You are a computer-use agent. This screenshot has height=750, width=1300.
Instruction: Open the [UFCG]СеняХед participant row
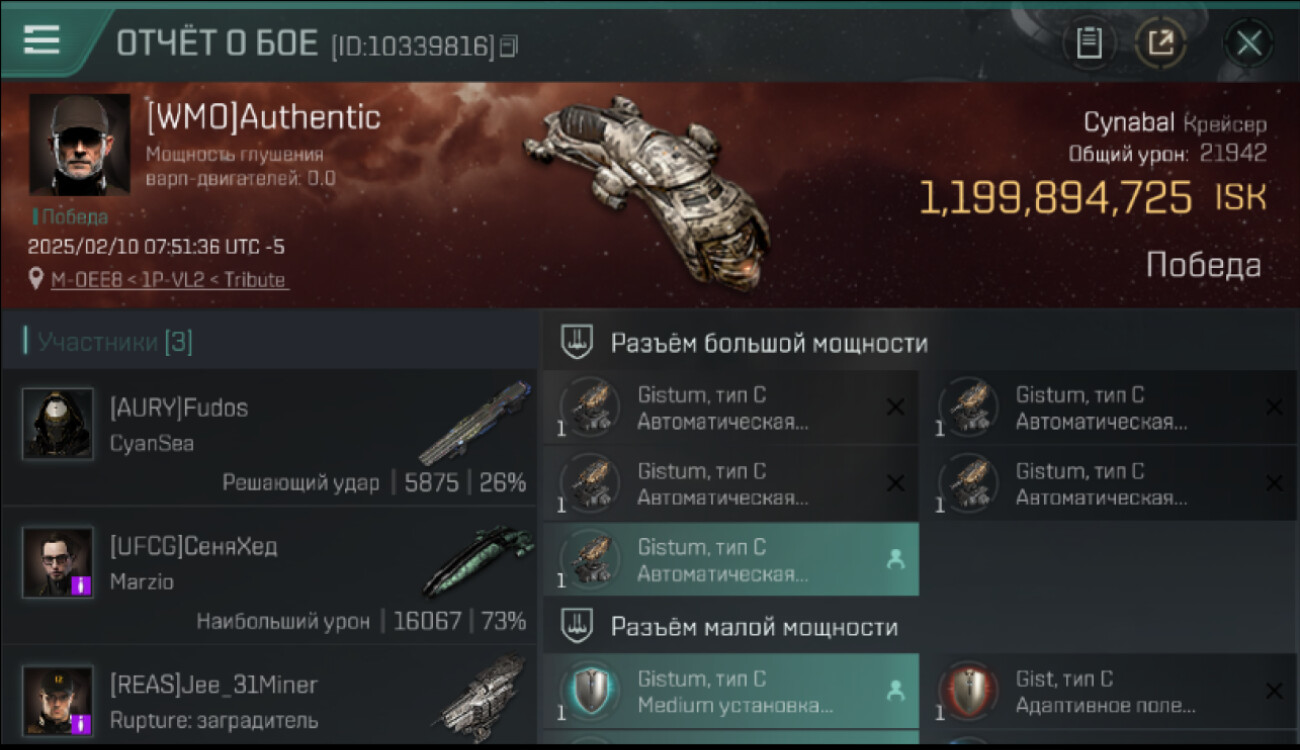pos(270,576)
